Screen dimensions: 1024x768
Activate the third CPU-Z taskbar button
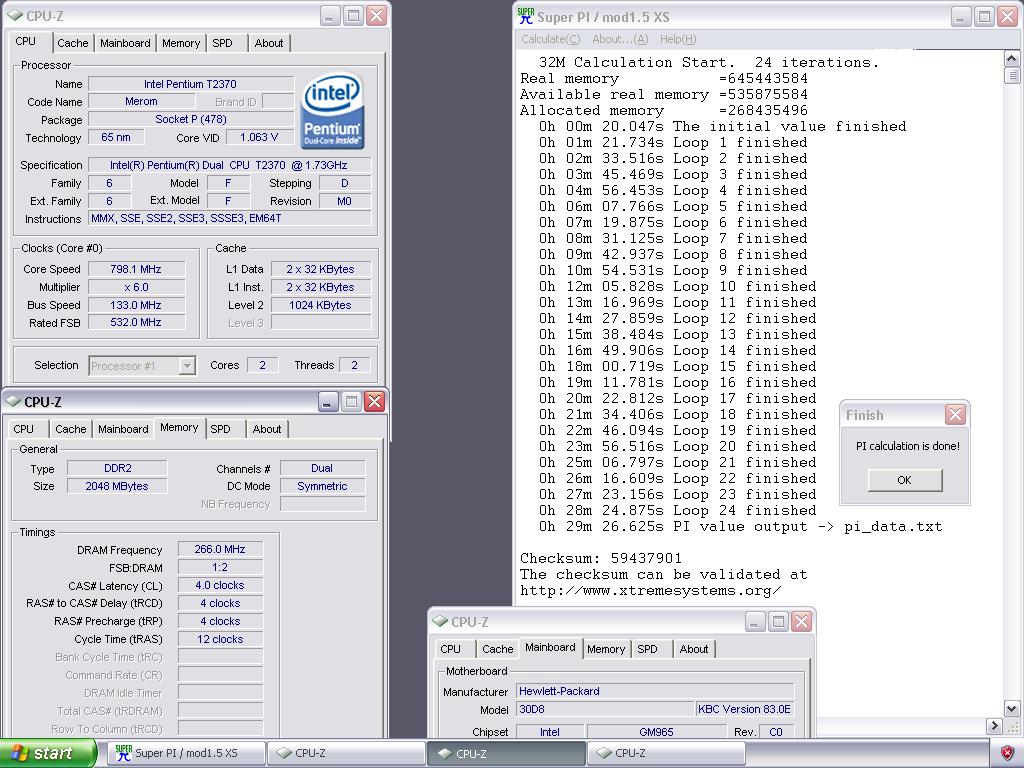(665, 753)
